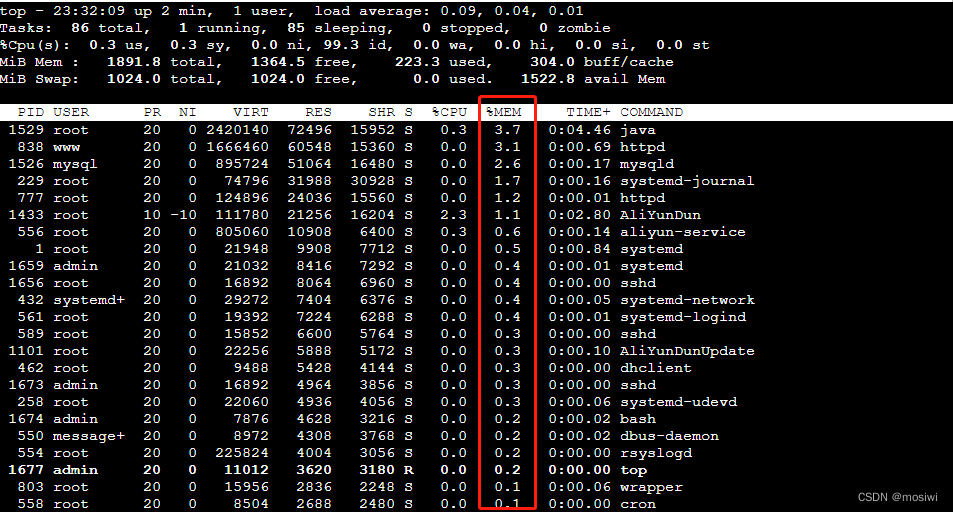Select PID 1677 running process
Viewport: 953px width, 512px height.
point(26,471)
